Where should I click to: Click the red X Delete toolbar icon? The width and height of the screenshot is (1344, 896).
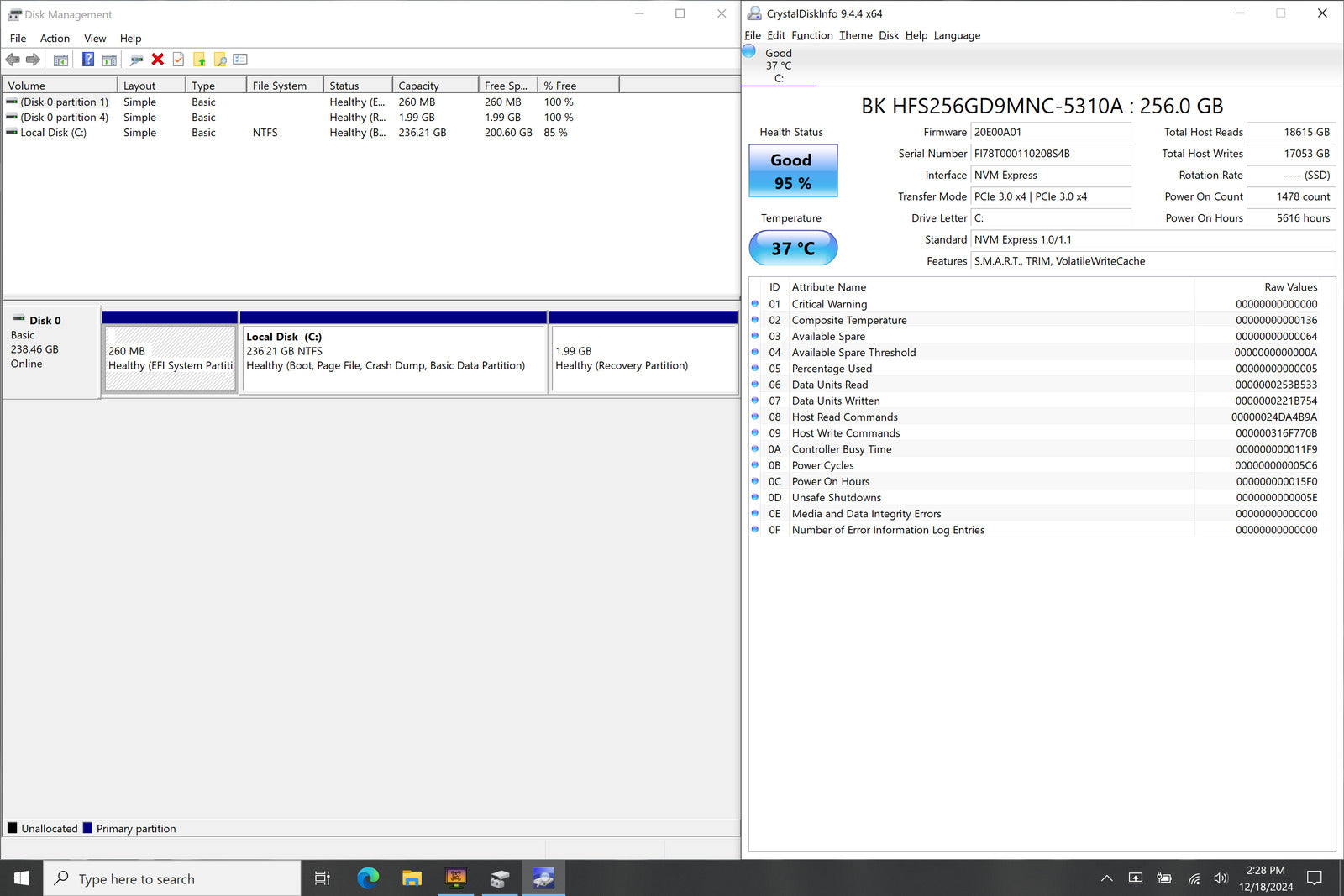158,60
